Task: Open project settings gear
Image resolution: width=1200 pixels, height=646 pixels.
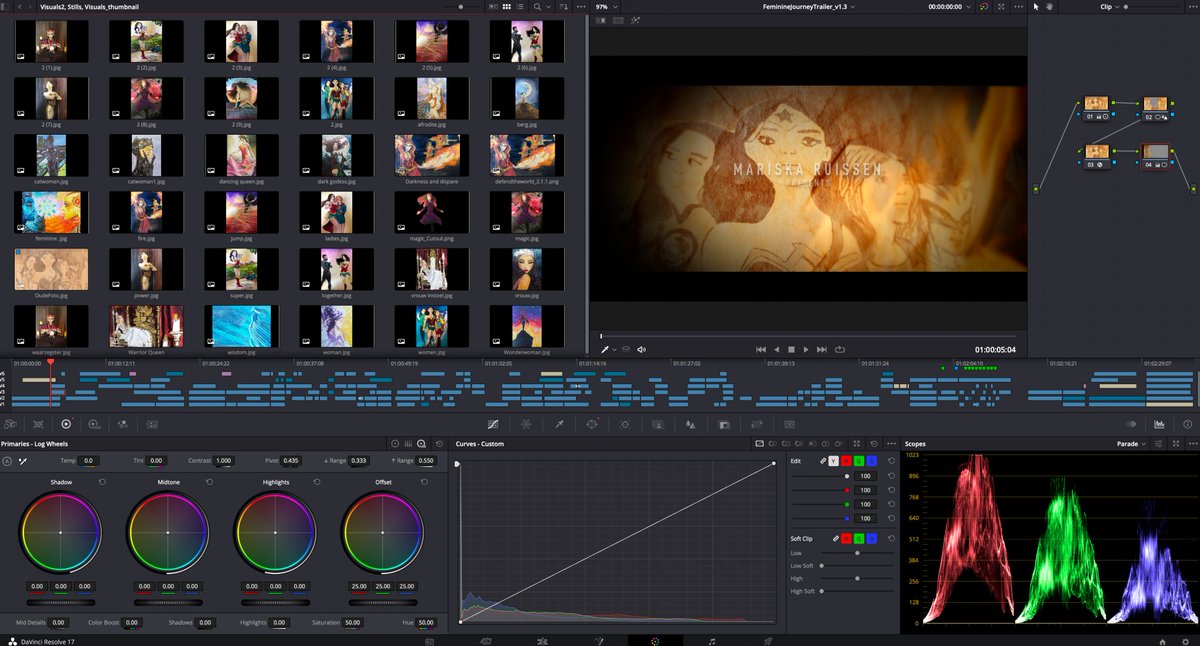Action: pos(1184,640)
